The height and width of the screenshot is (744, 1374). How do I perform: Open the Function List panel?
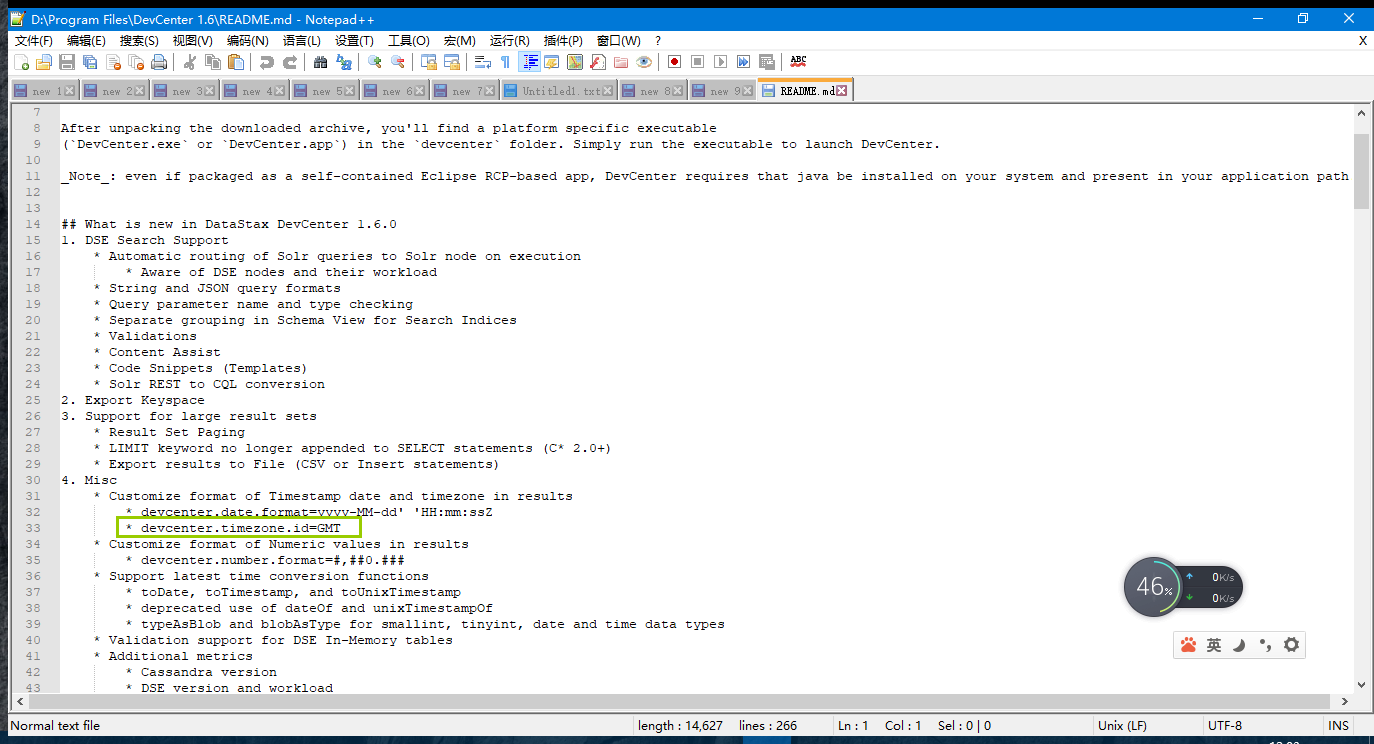point(598,62)
